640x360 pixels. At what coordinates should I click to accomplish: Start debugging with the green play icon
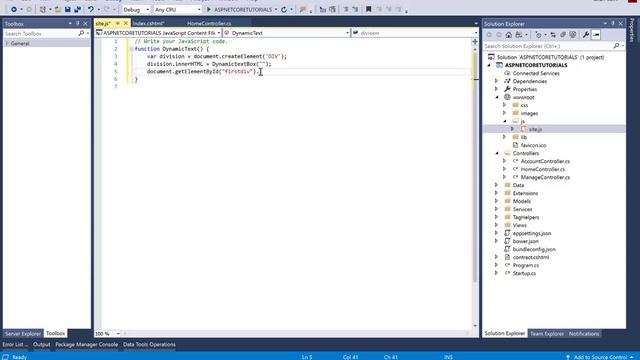209,9
